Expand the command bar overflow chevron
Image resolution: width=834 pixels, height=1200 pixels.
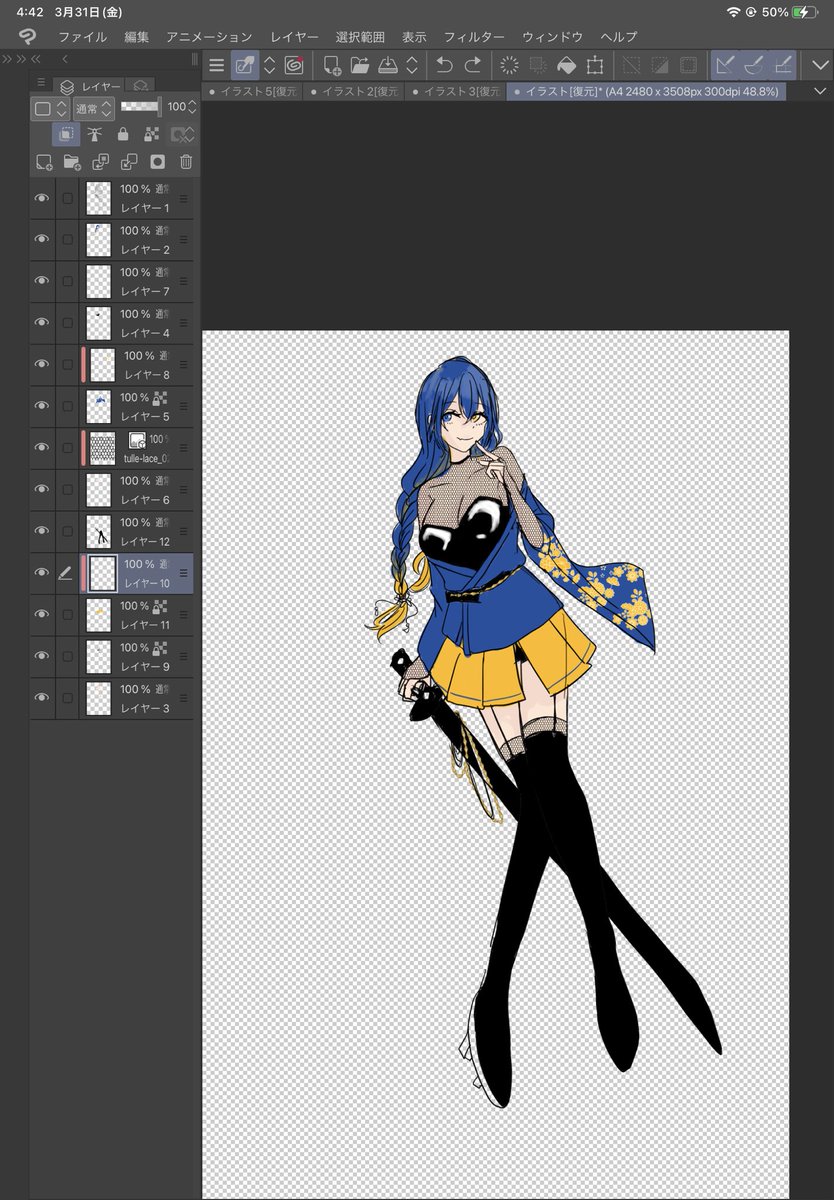click(818, 66)
